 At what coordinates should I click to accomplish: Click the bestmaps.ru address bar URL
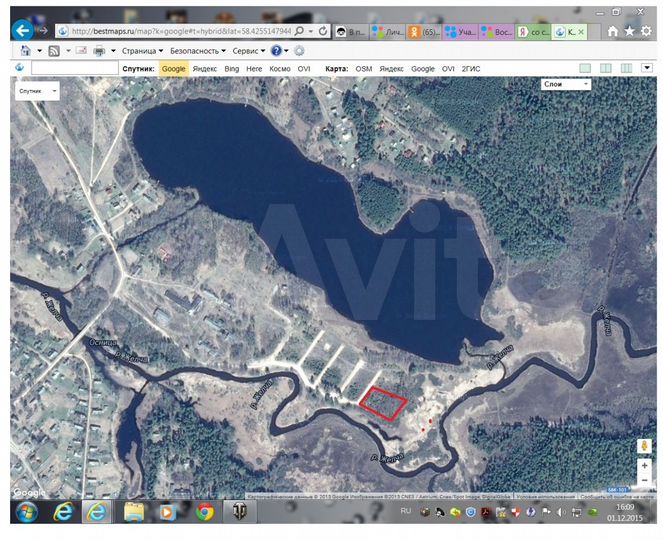[182, 31]
